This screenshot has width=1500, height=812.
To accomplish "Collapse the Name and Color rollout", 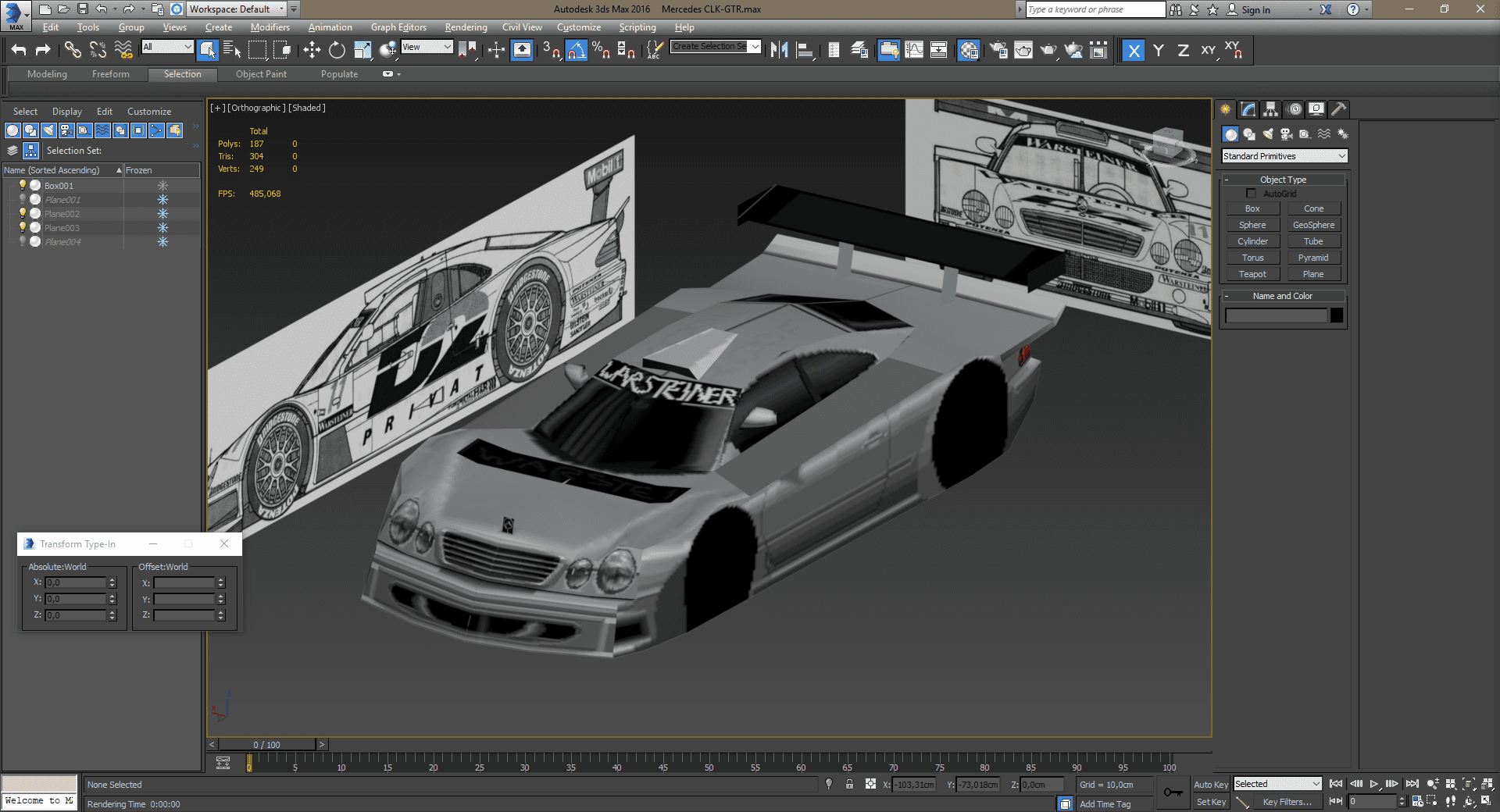I will click(x=1283, y=296).
